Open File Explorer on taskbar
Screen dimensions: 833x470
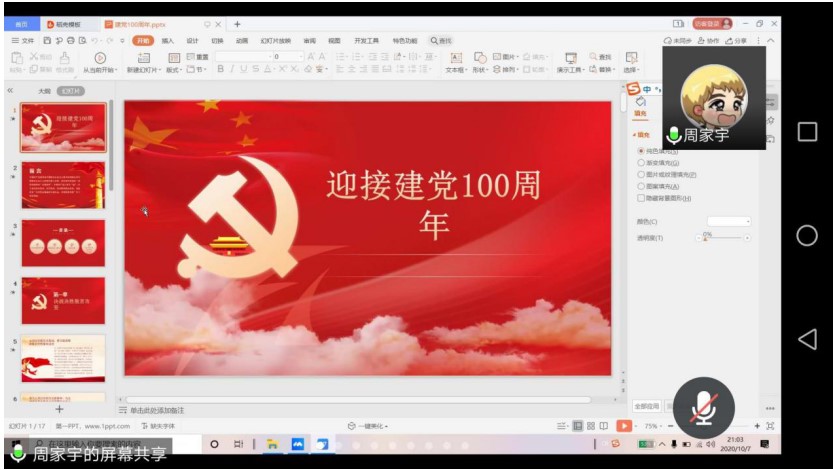coord(273,444)
